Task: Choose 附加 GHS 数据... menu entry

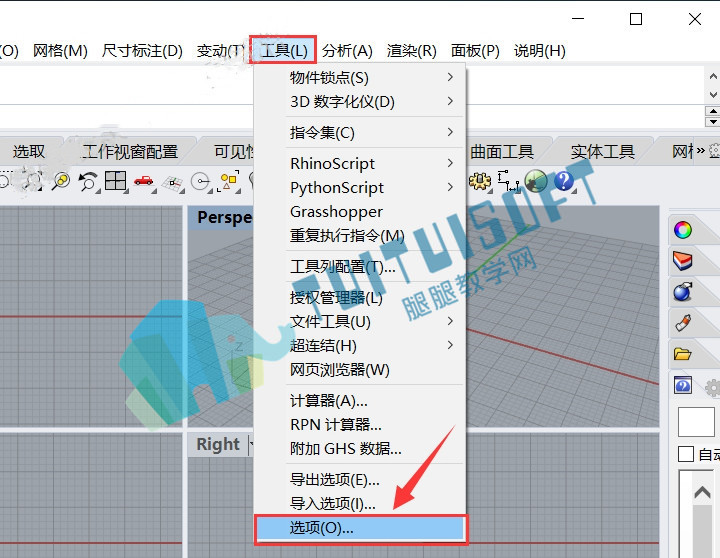Action: pos(359,449)
